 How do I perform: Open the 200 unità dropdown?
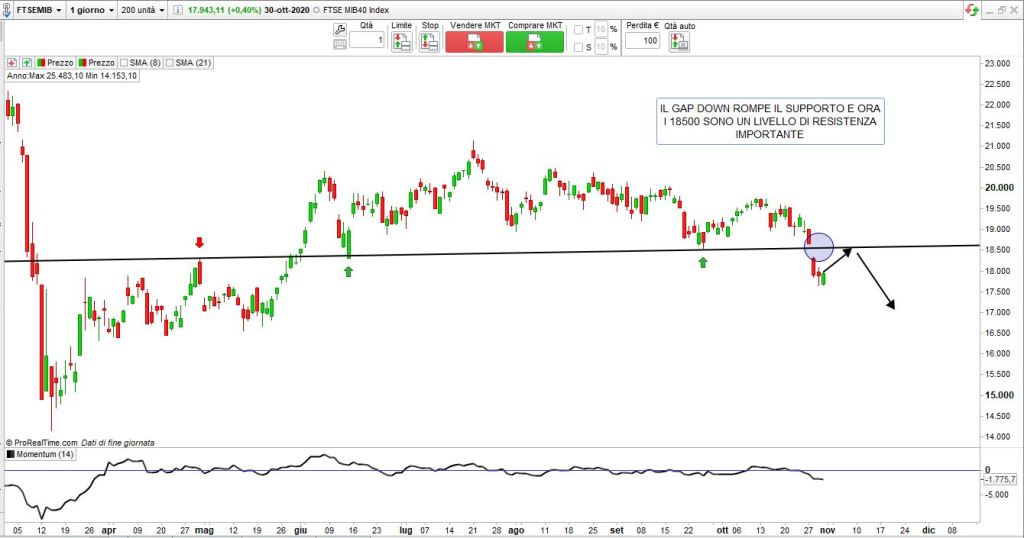tap(141, 9)
